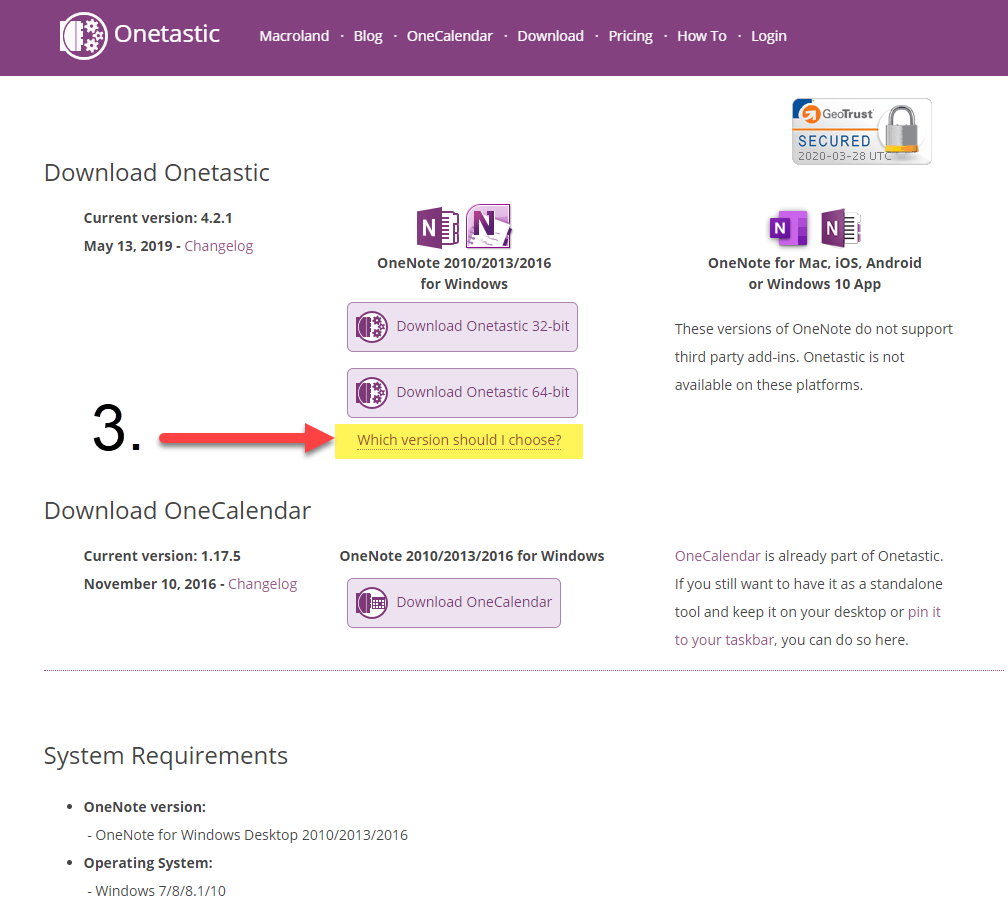Open the OneCalendar navigation link
The image size is (1008, 918).
(450, 36)
